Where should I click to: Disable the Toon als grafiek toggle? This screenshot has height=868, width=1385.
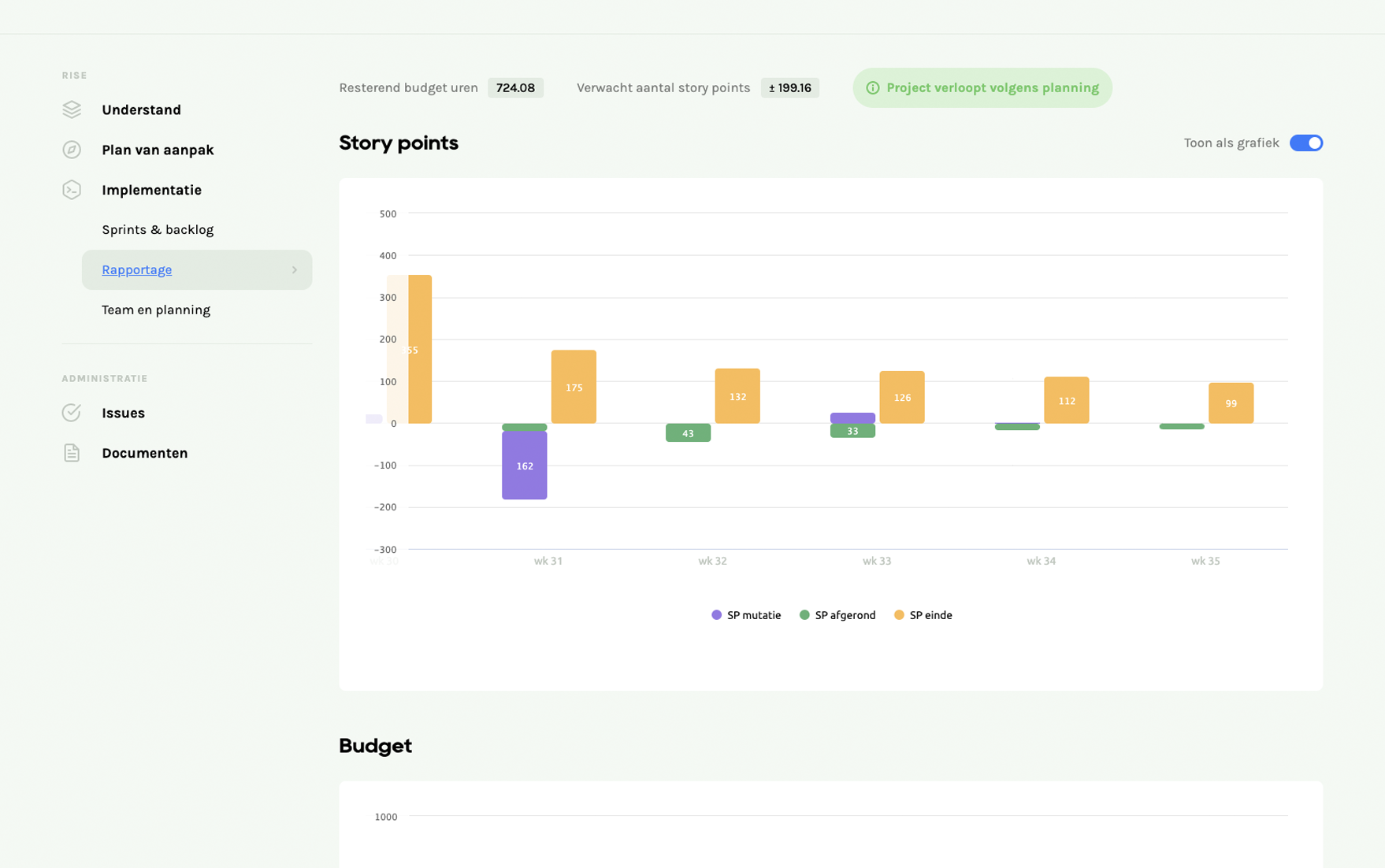tap(1305, 143)
